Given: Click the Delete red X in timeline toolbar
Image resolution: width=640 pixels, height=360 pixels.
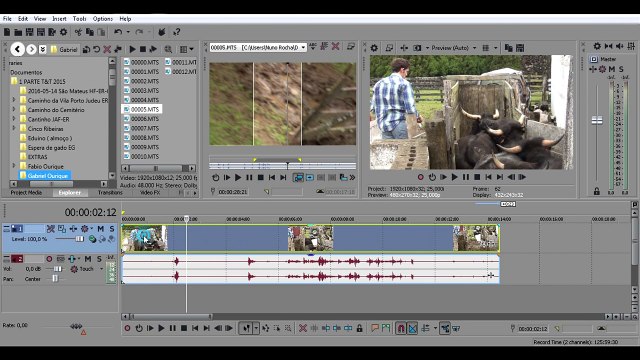Looking at the screenshot, I should point(302,328).
